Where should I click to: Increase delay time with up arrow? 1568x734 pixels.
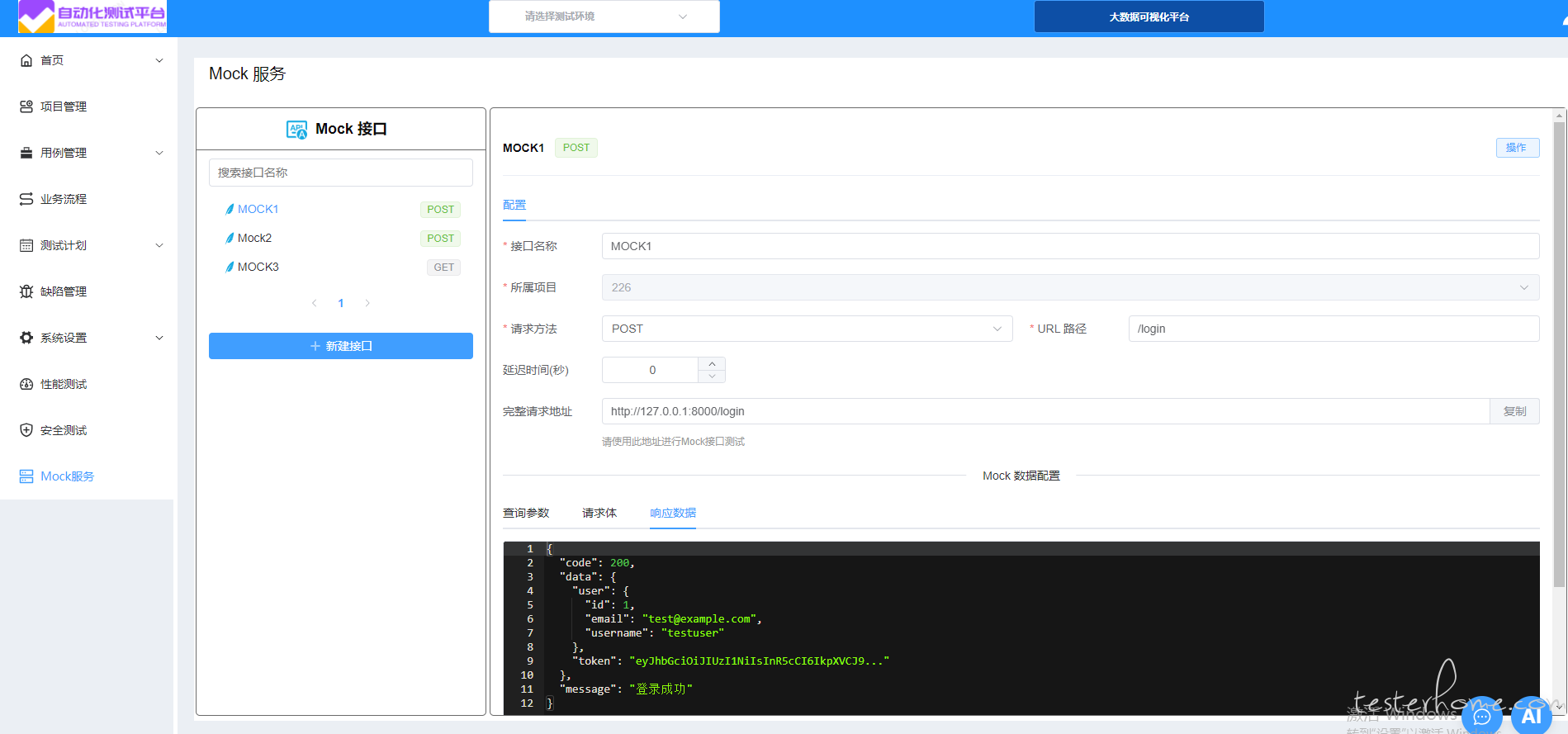pyautogui.click(x=712, y=363)
